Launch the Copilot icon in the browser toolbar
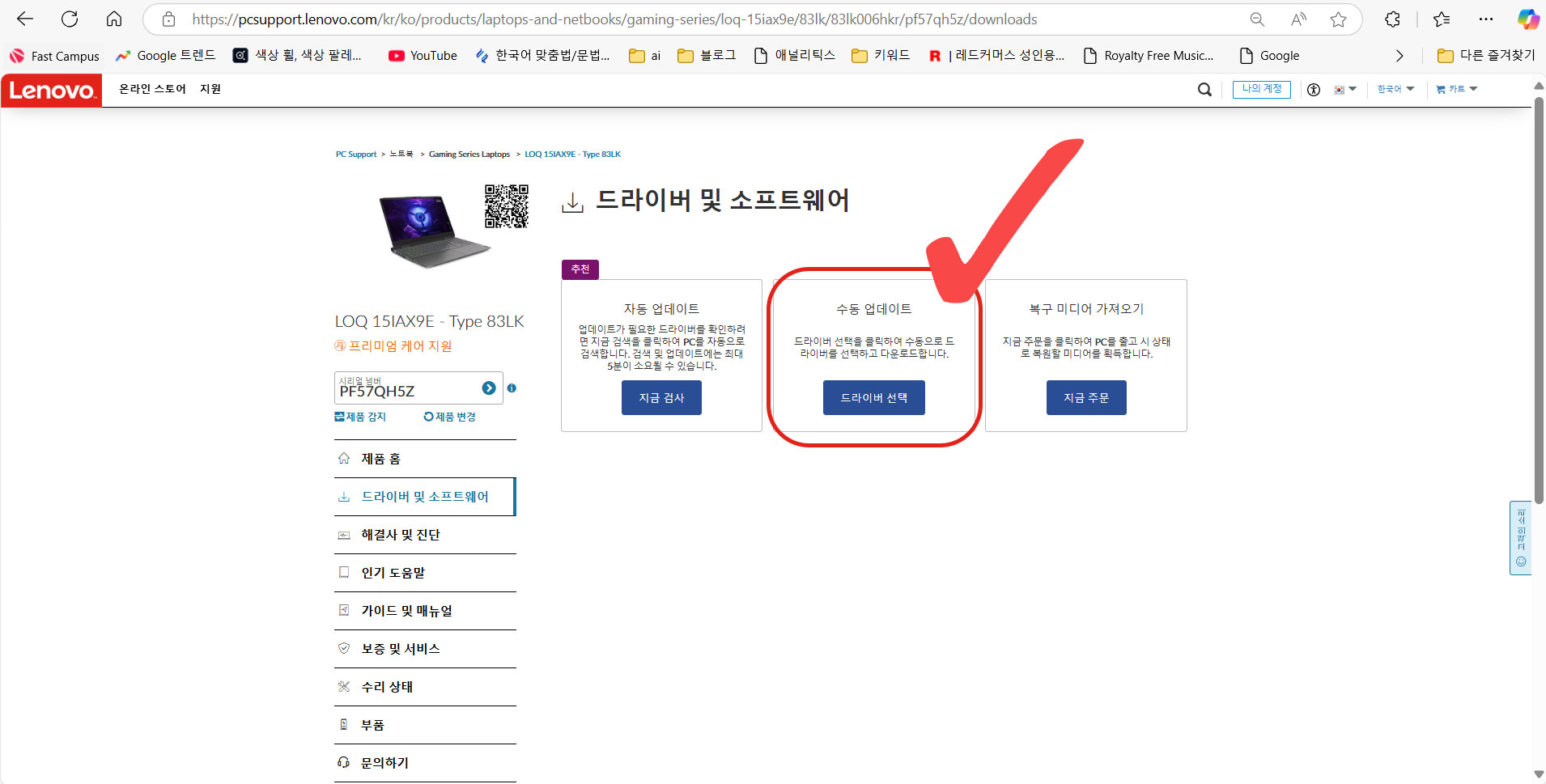 [1527, 19]
